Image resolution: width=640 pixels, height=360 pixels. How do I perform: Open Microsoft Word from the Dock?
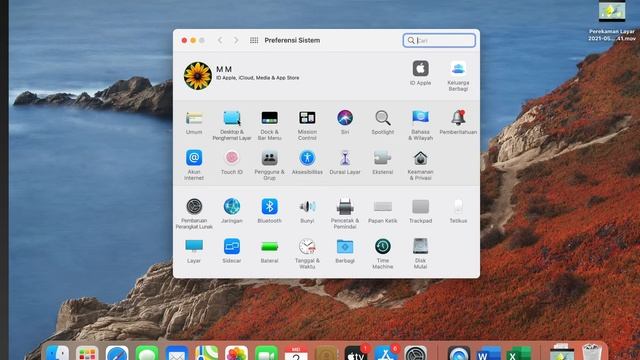point(489,353)
